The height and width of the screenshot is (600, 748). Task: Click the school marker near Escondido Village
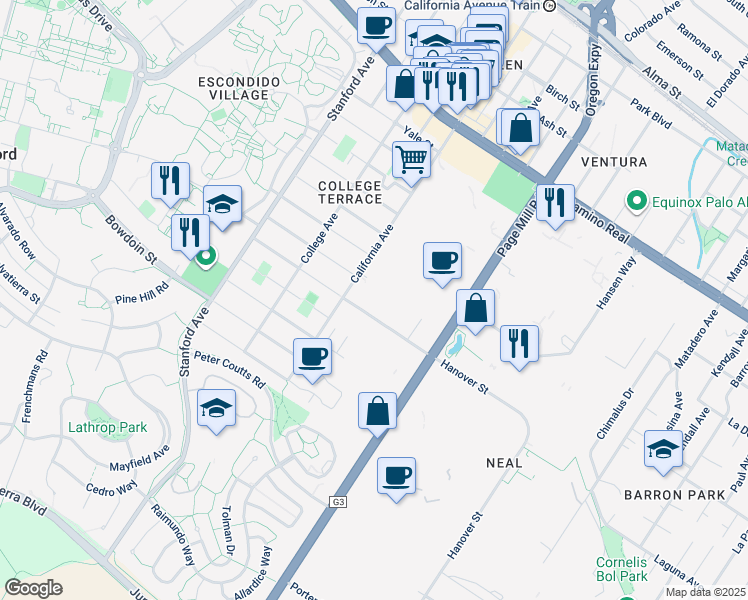[222, 204]
